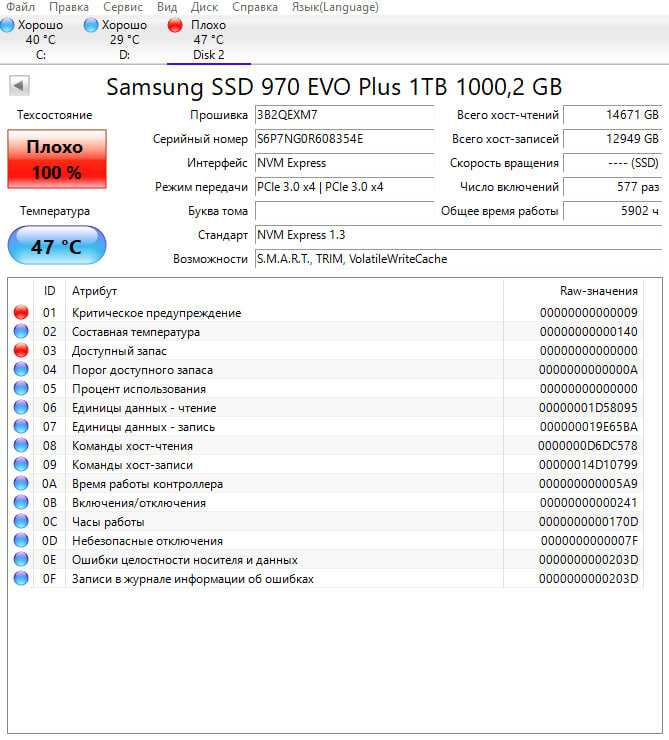Click the previous disk arrow button

click(19, 86)
